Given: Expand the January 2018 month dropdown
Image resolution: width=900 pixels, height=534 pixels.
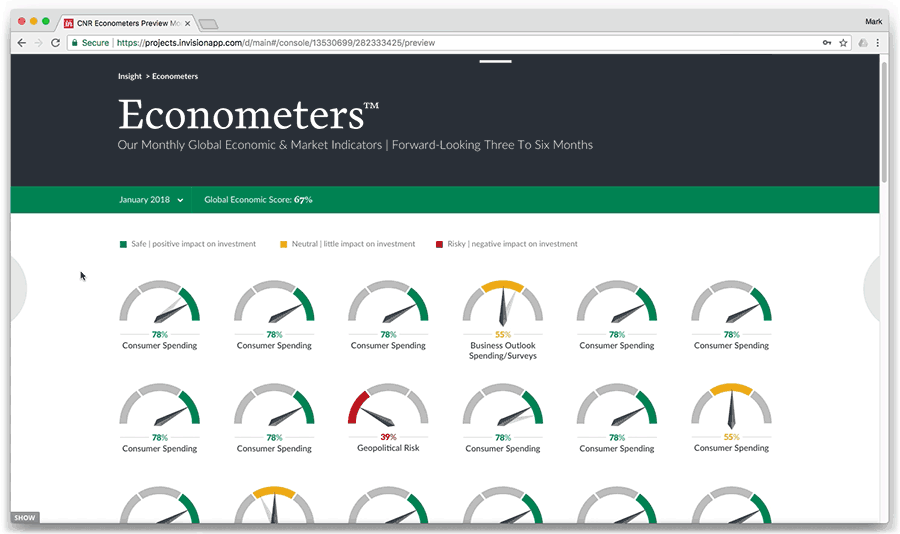Looking at the screenshot, I should (151, 200).
